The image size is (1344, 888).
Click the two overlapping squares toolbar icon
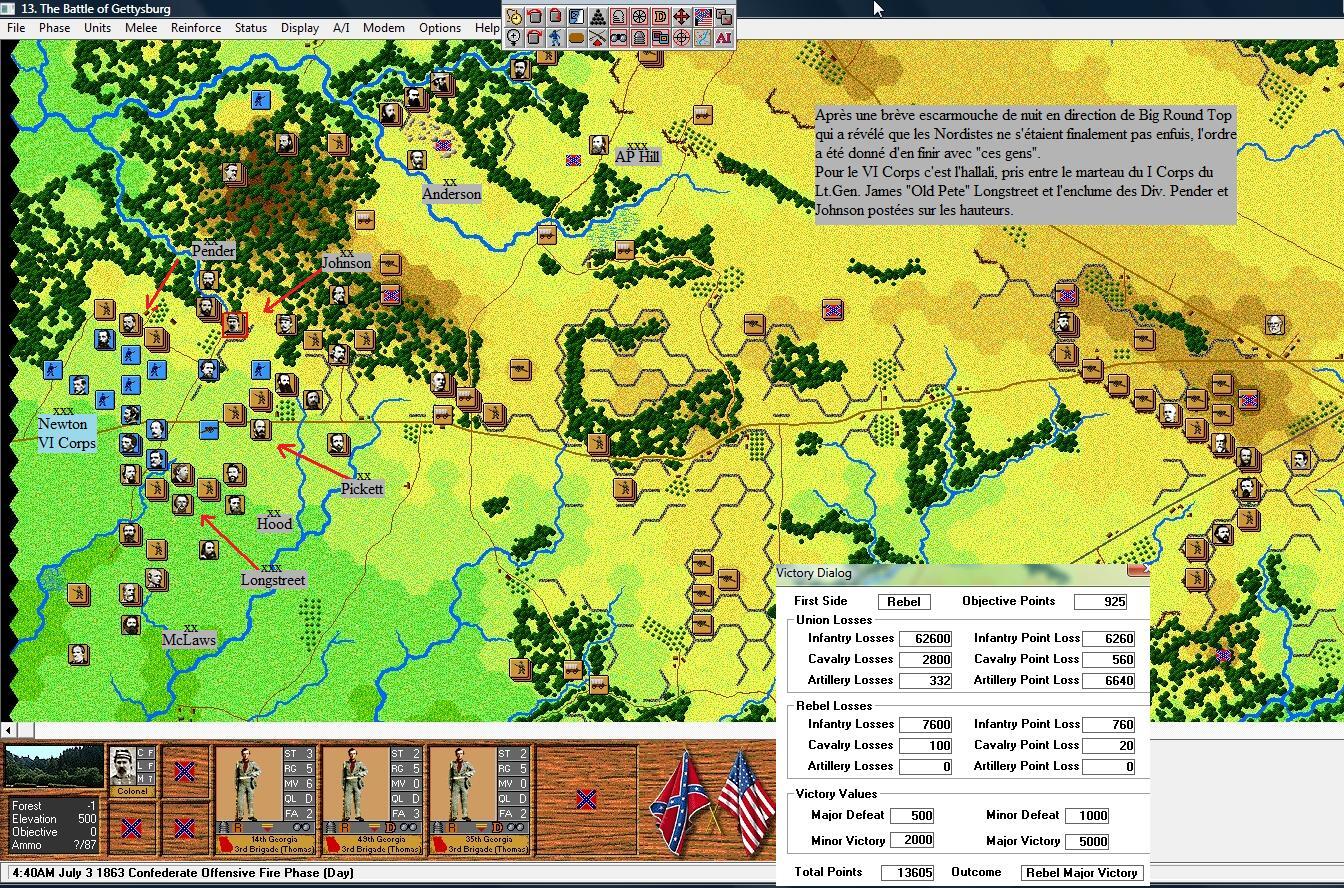pos(724,16)
